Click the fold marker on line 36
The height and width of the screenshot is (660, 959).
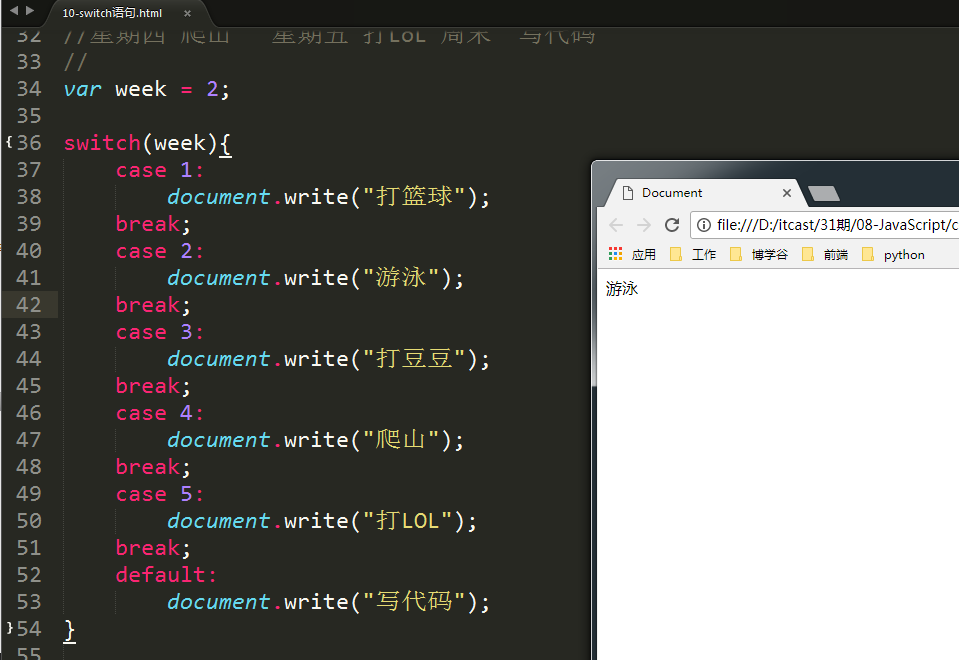click(9, 143)
